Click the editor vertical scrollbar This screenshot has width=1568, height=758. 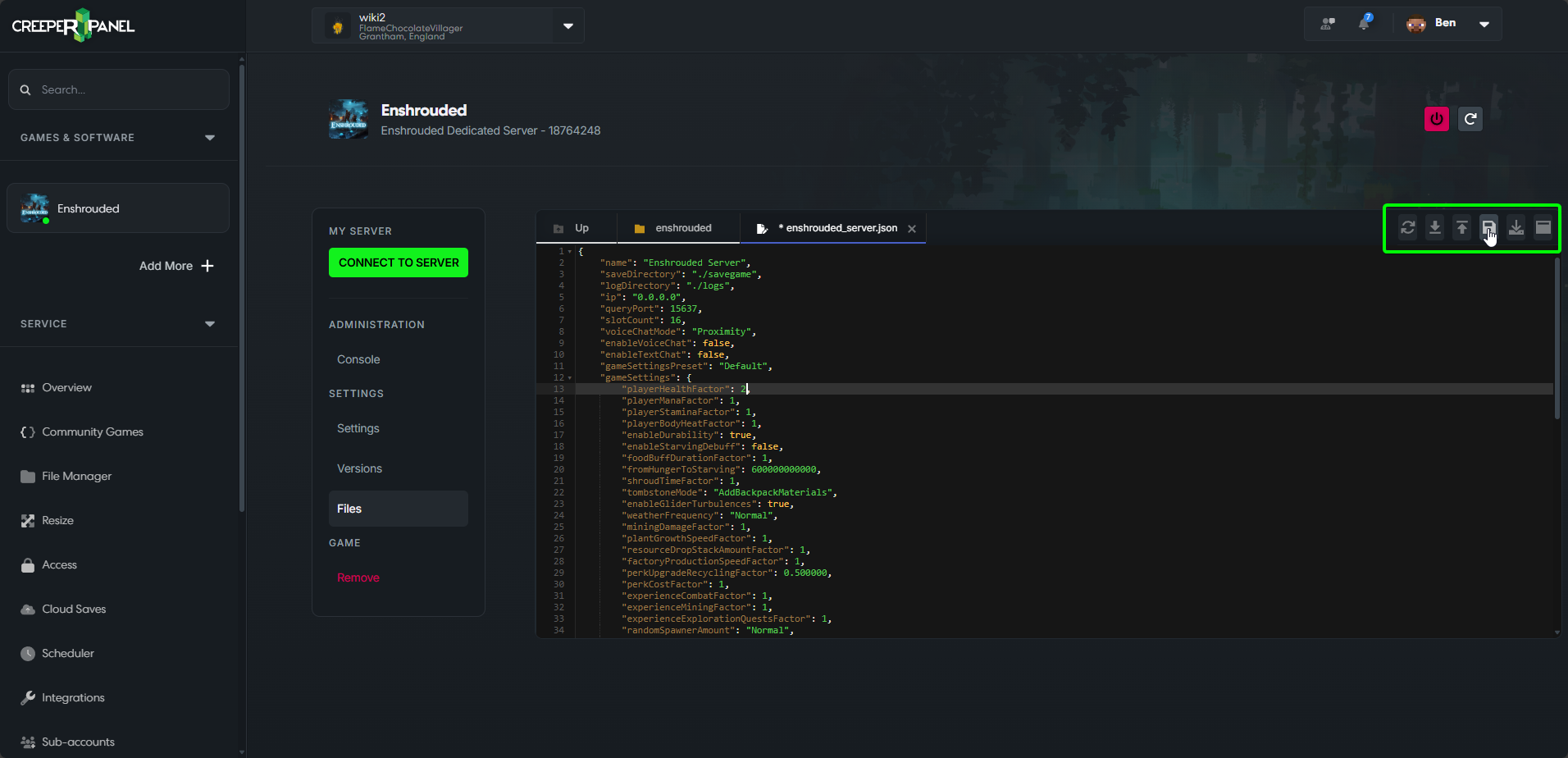1557,338
